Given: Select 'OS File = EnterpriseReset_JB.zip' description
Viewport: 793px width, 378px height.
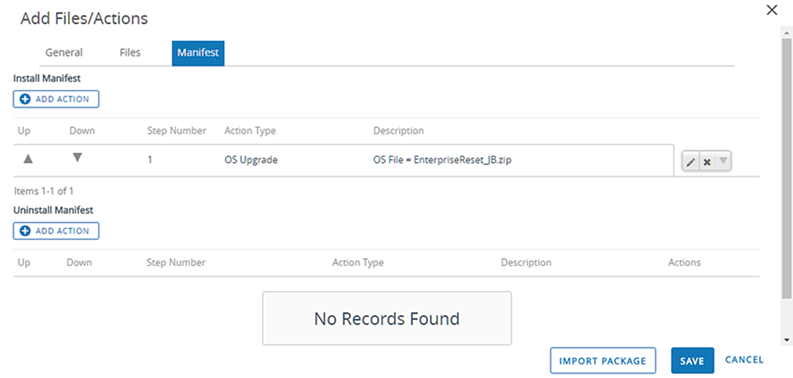Looking at the screenshot, I should click(442, 160).
